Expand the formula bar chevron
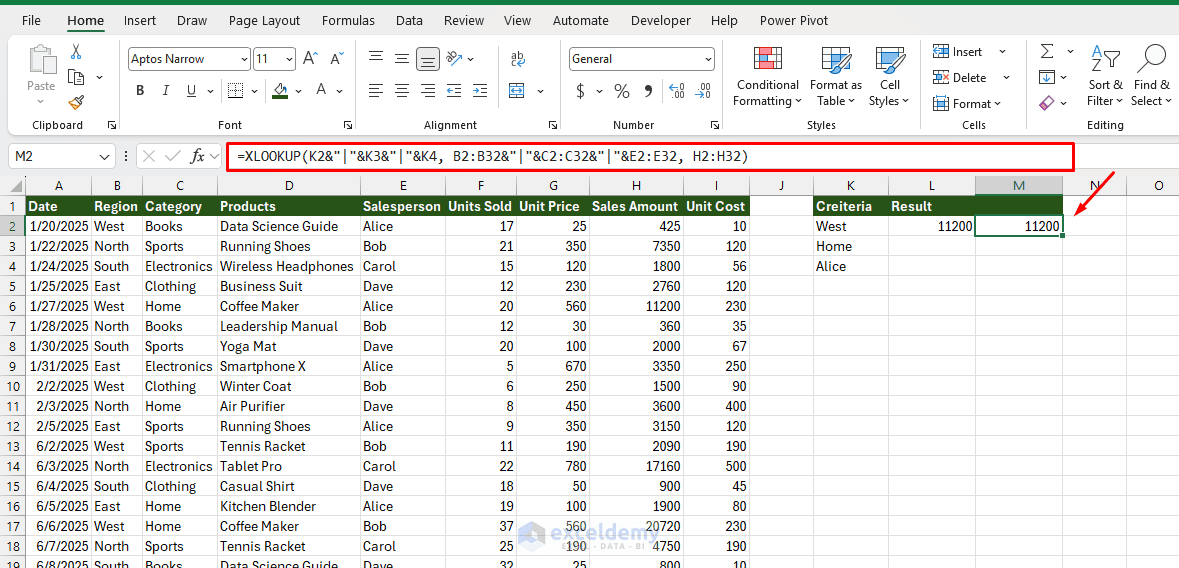Viewport: 1179px width, 568px height. click(214, 156)
